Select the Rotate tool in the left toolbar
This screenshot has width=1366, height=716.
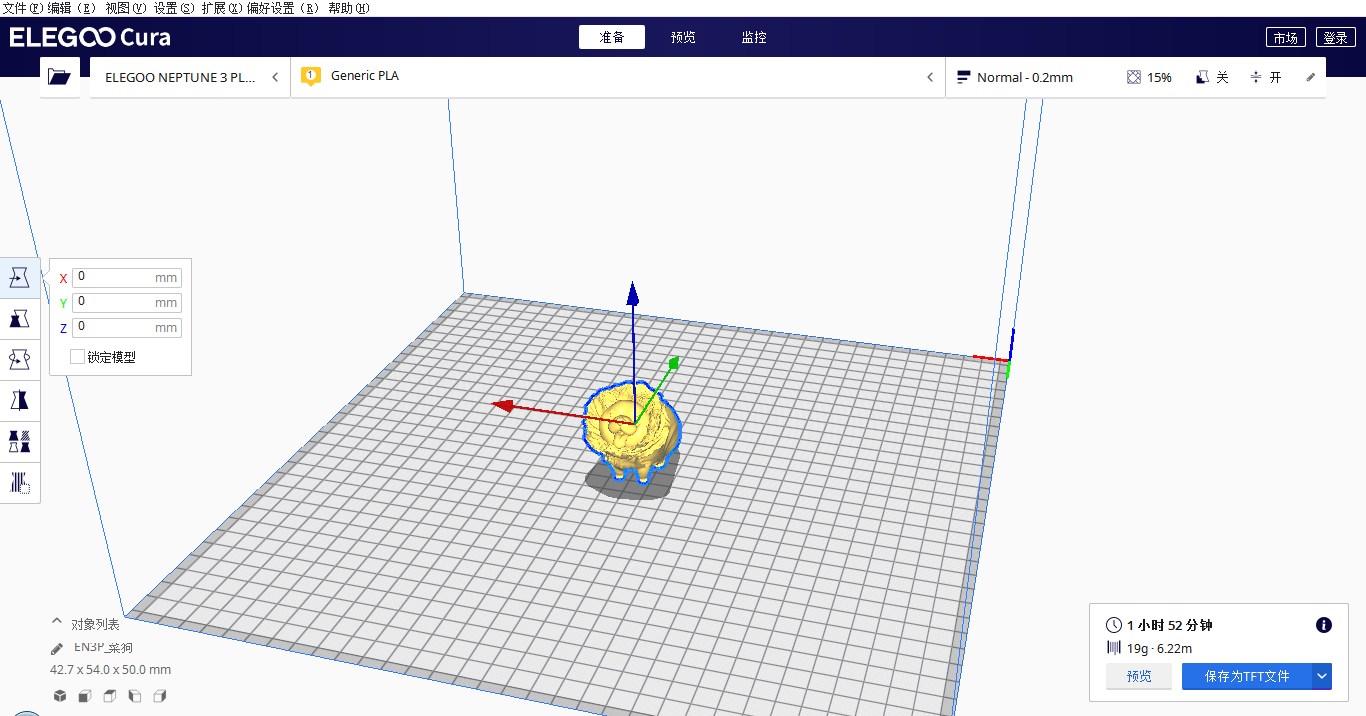(20, 360)
